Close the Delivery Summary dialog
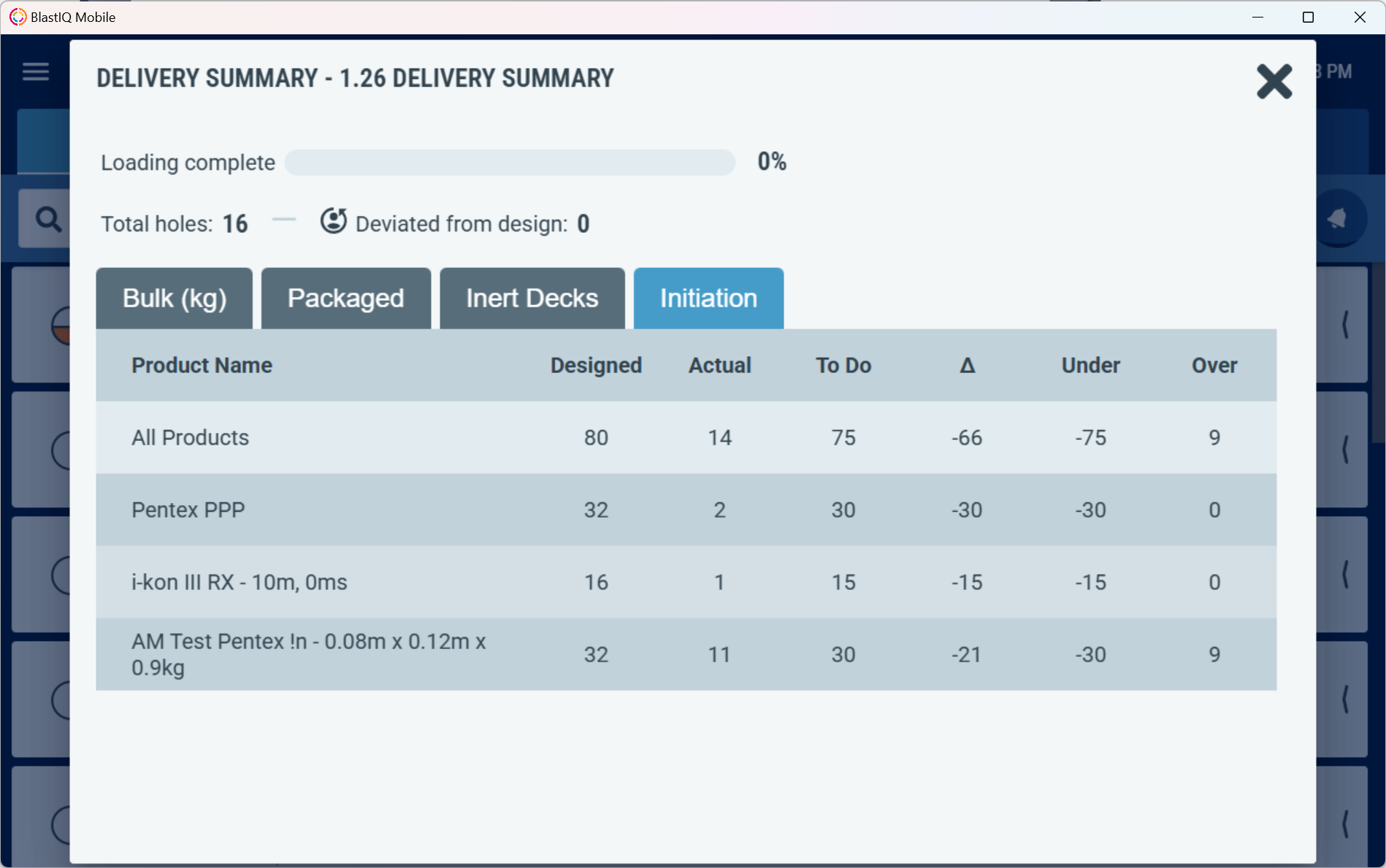 point(1274,81)
